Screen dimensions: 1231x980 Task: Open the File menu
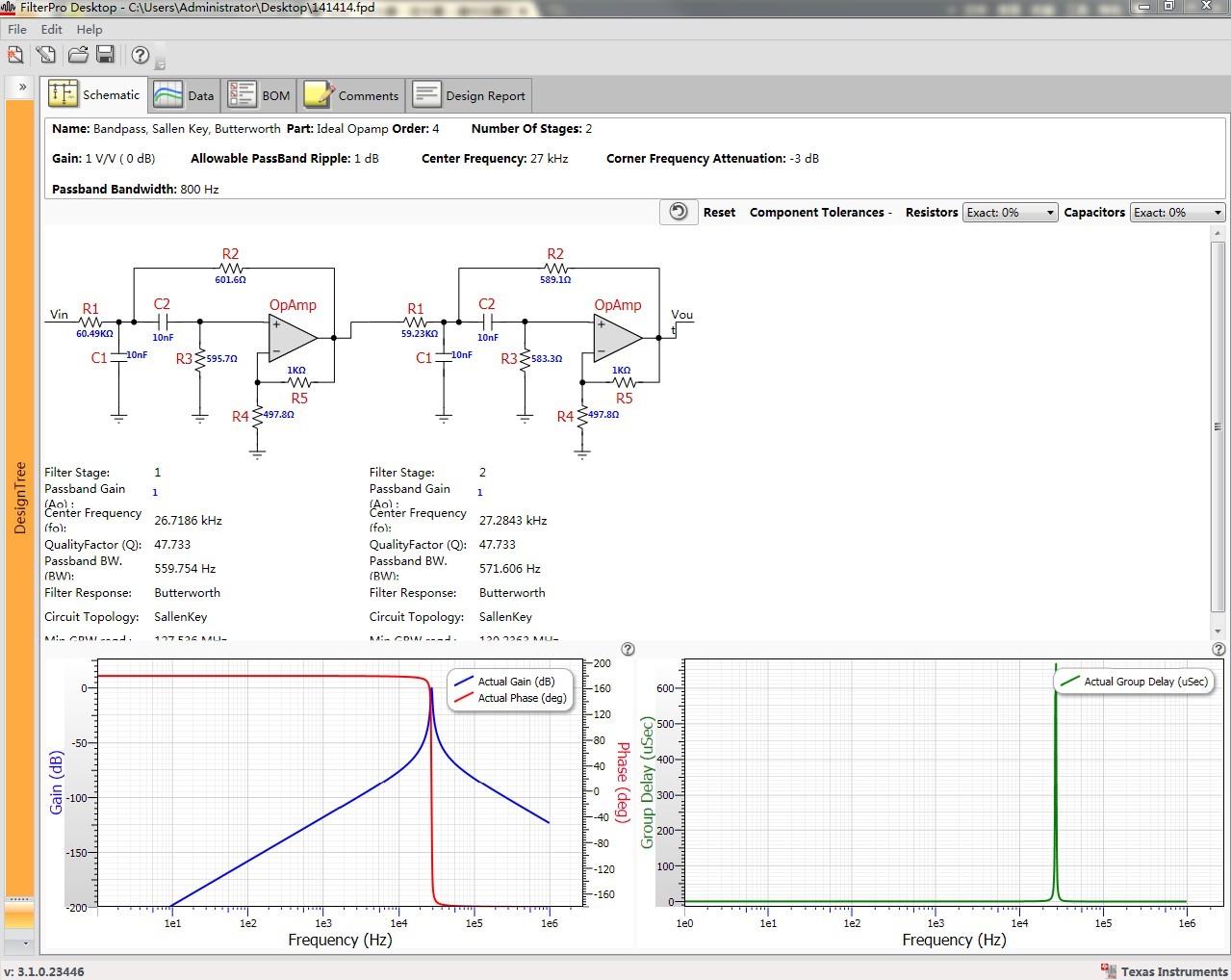coord(17,29)
